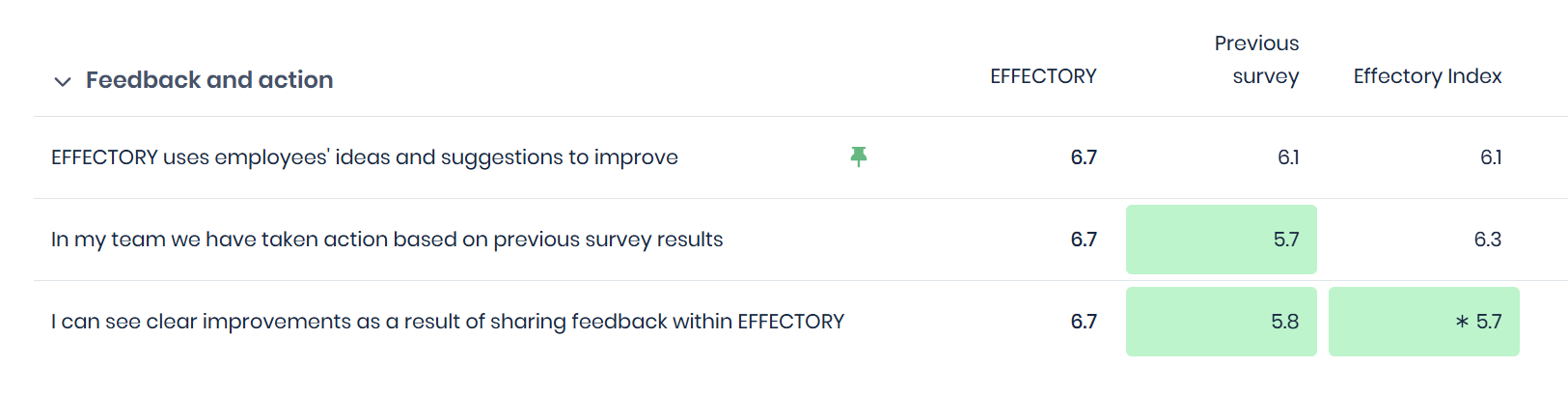
Task: Click the highlighted Effectory Index 5.7 cell
Action: click(x=1424, y=322)
